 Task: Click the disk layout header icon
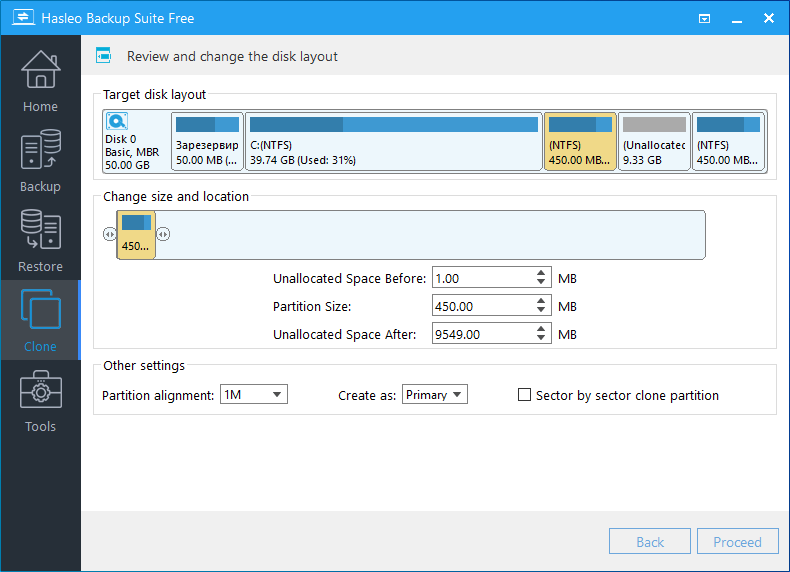pos(103,55)
